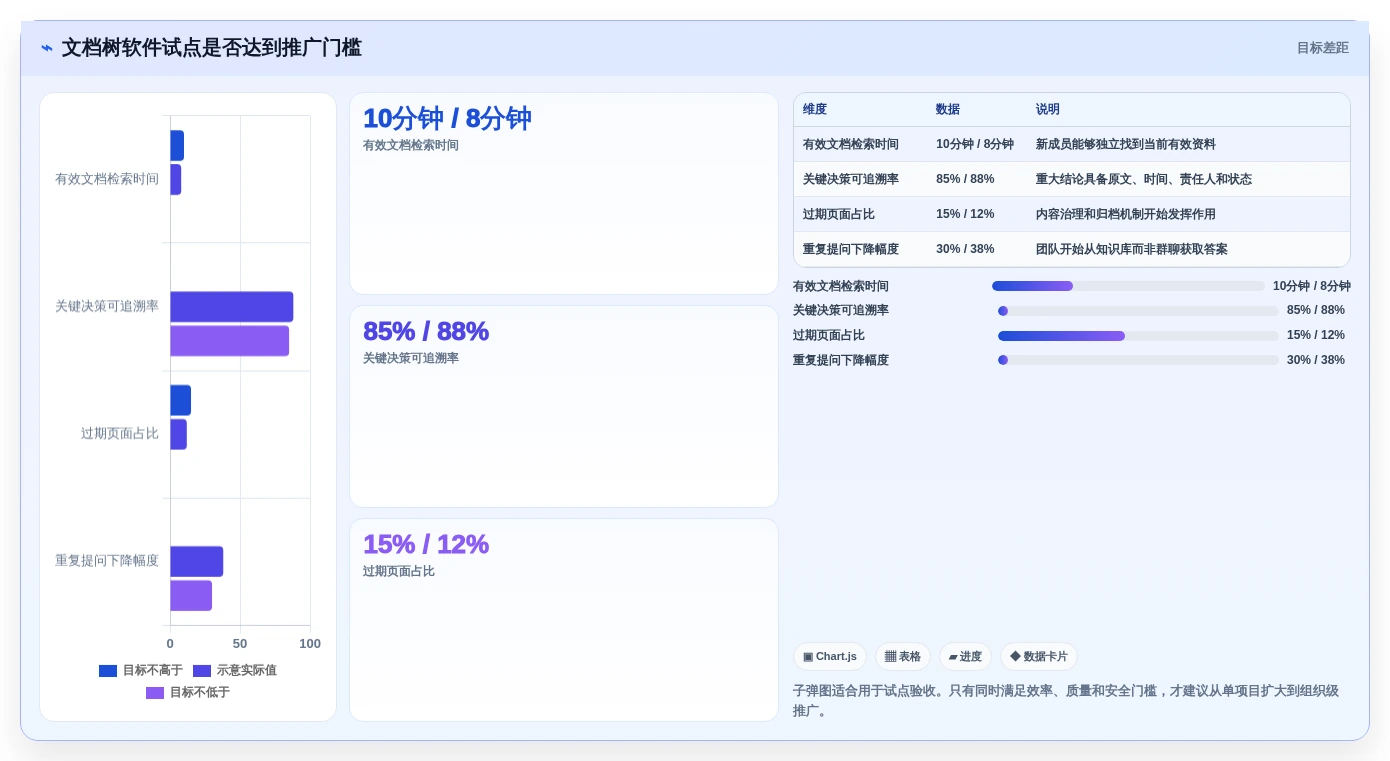Click the 关键决策可追溯率 progress bar
The image size is (1390, 761).
[x=1138, y=311]
